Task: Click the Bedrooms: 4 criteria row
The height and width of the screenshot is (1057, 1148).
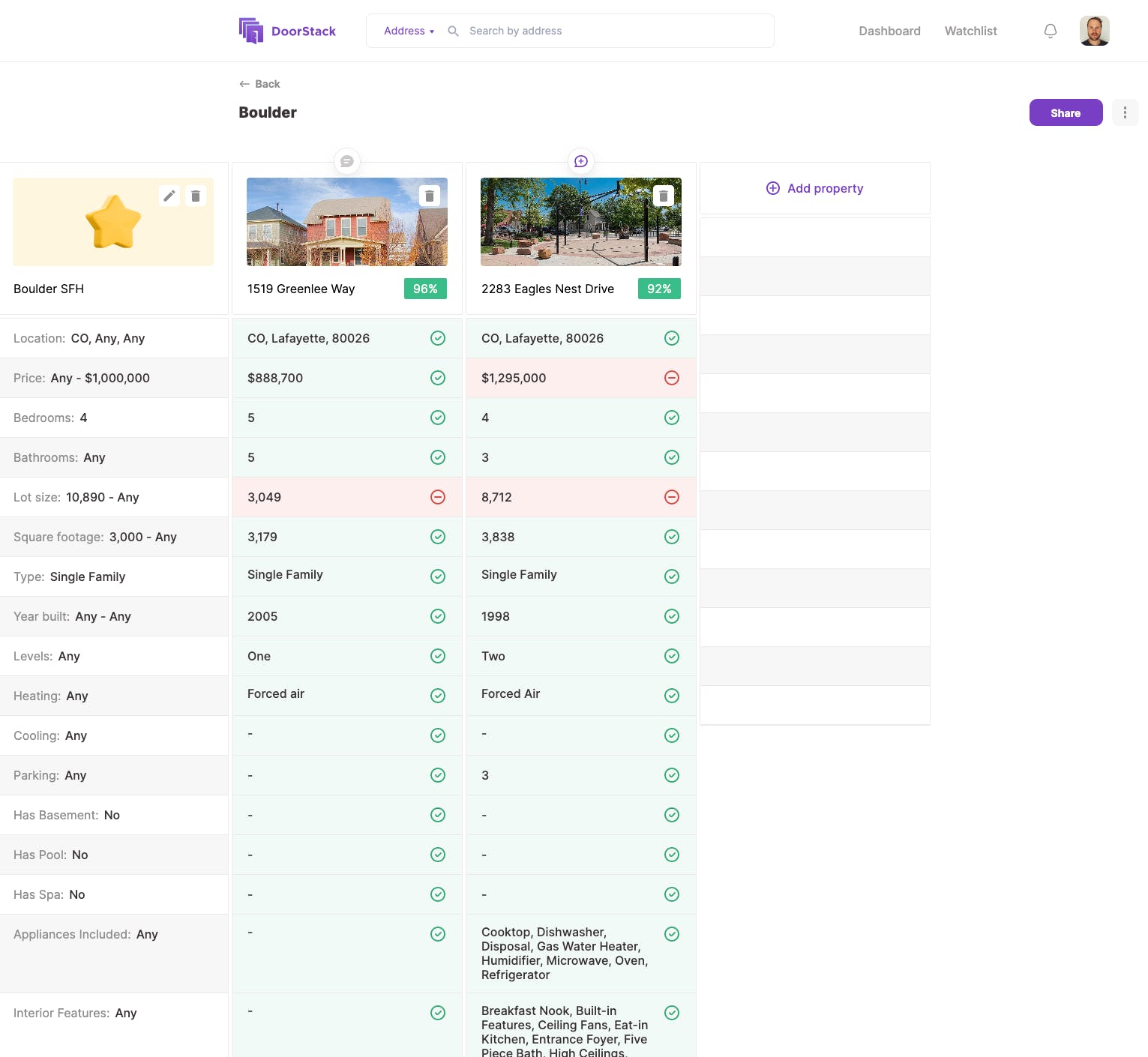Action: tap(114, 418)
